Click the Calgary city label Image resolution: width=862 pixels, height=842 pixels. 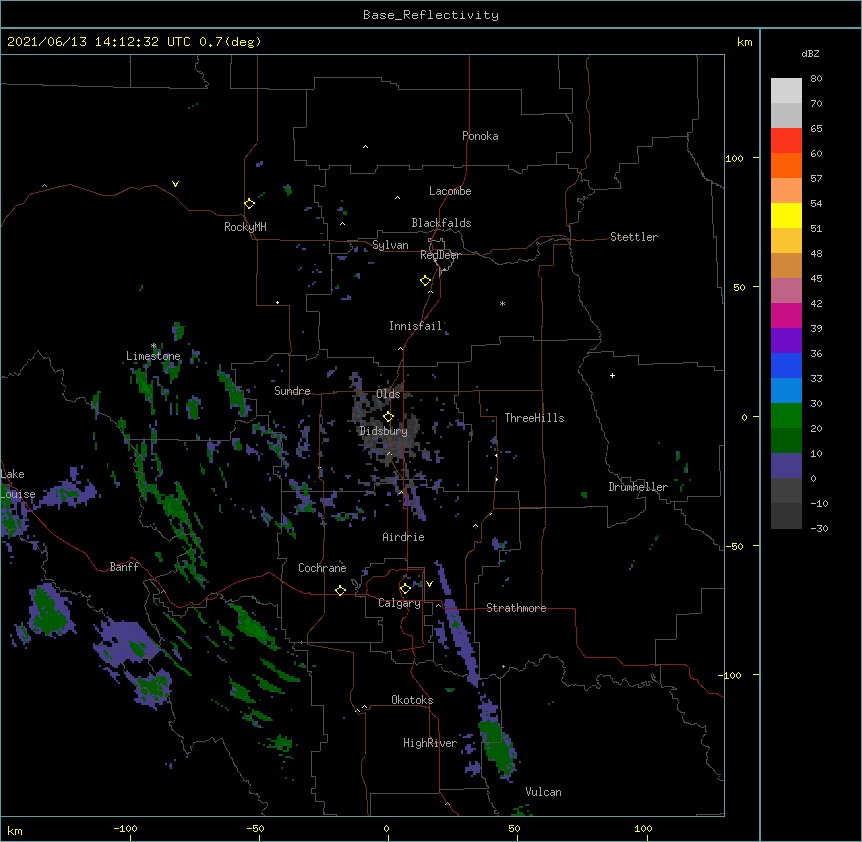point(399,603)
